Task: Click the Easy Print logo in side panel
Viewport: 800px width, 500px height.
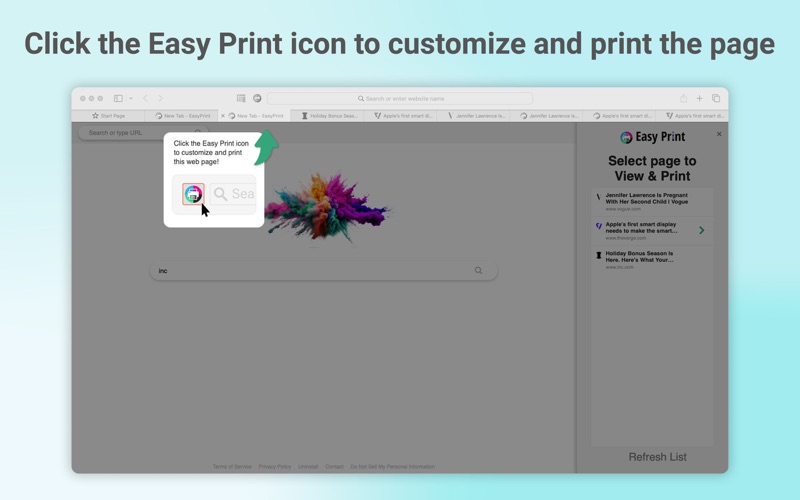Action: point(653,137)
